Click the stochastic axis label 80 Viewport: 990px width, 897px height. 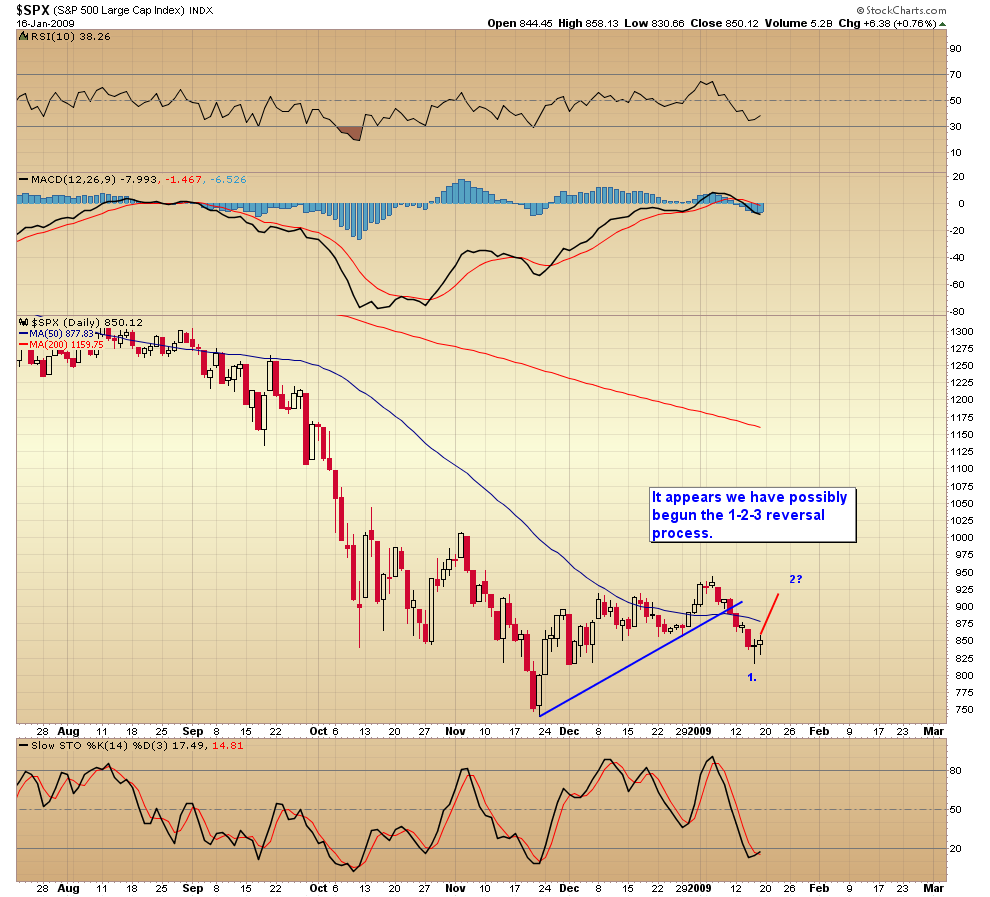[x=956, y=771]
